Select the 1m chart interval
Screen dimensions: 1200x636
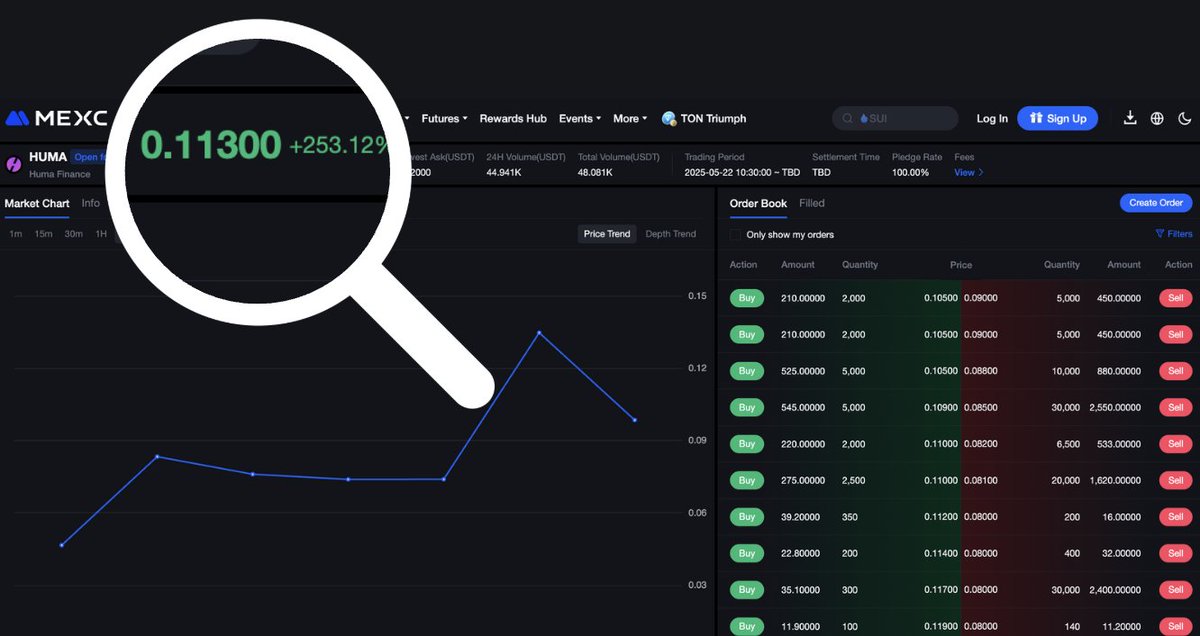coord(16,234)
